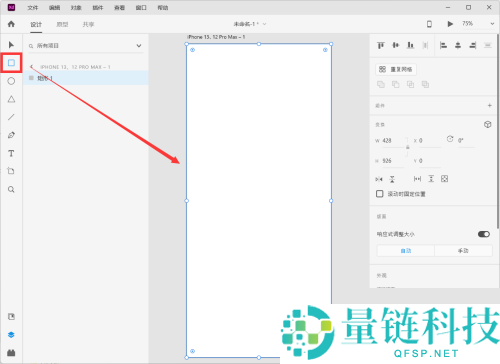Check 'fix position when scrolling' checkbox

click(x=380, y=194)
